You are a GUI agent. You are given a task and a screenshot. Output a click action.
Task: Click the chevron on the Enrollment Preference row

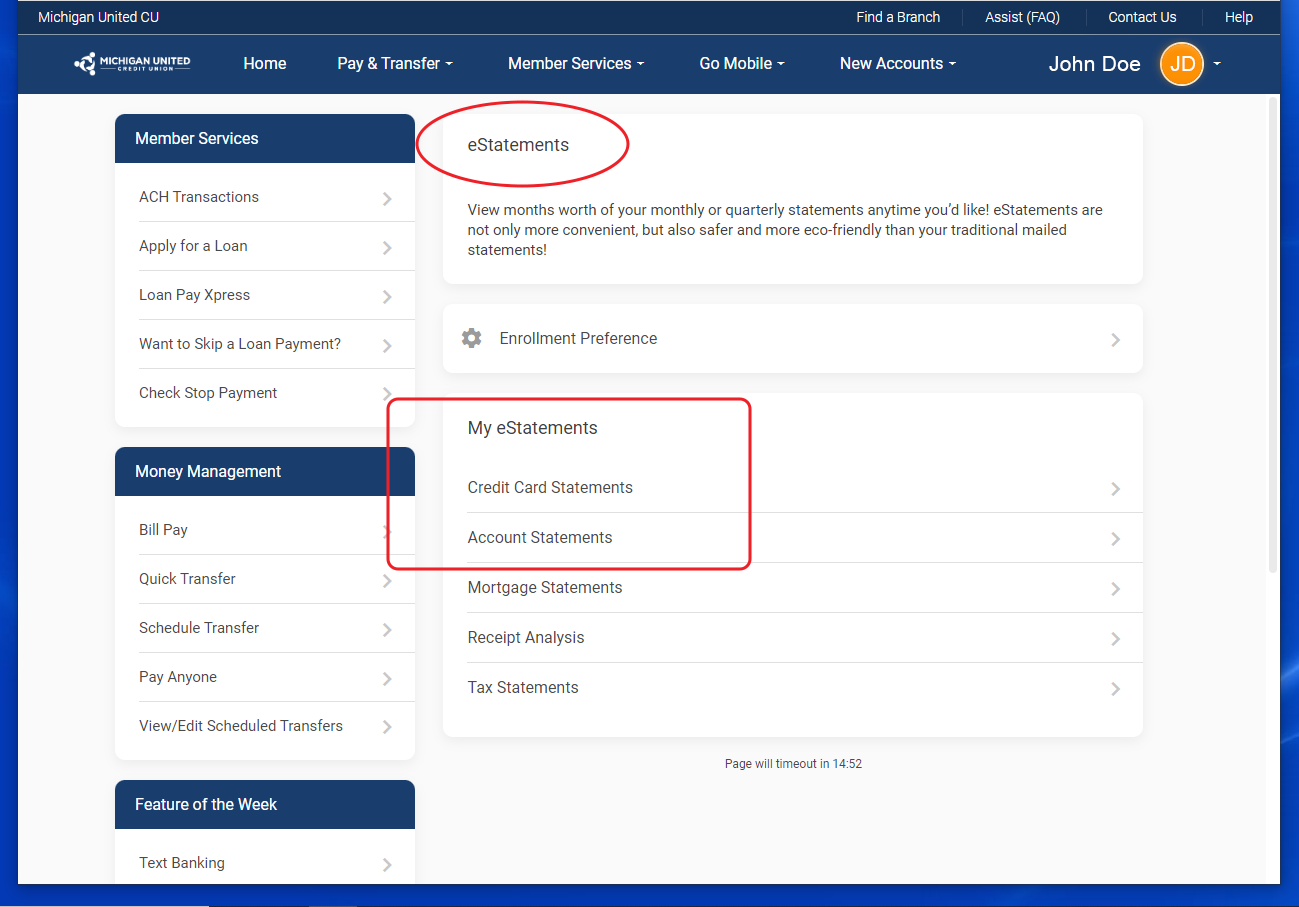tap(1115, 340)
